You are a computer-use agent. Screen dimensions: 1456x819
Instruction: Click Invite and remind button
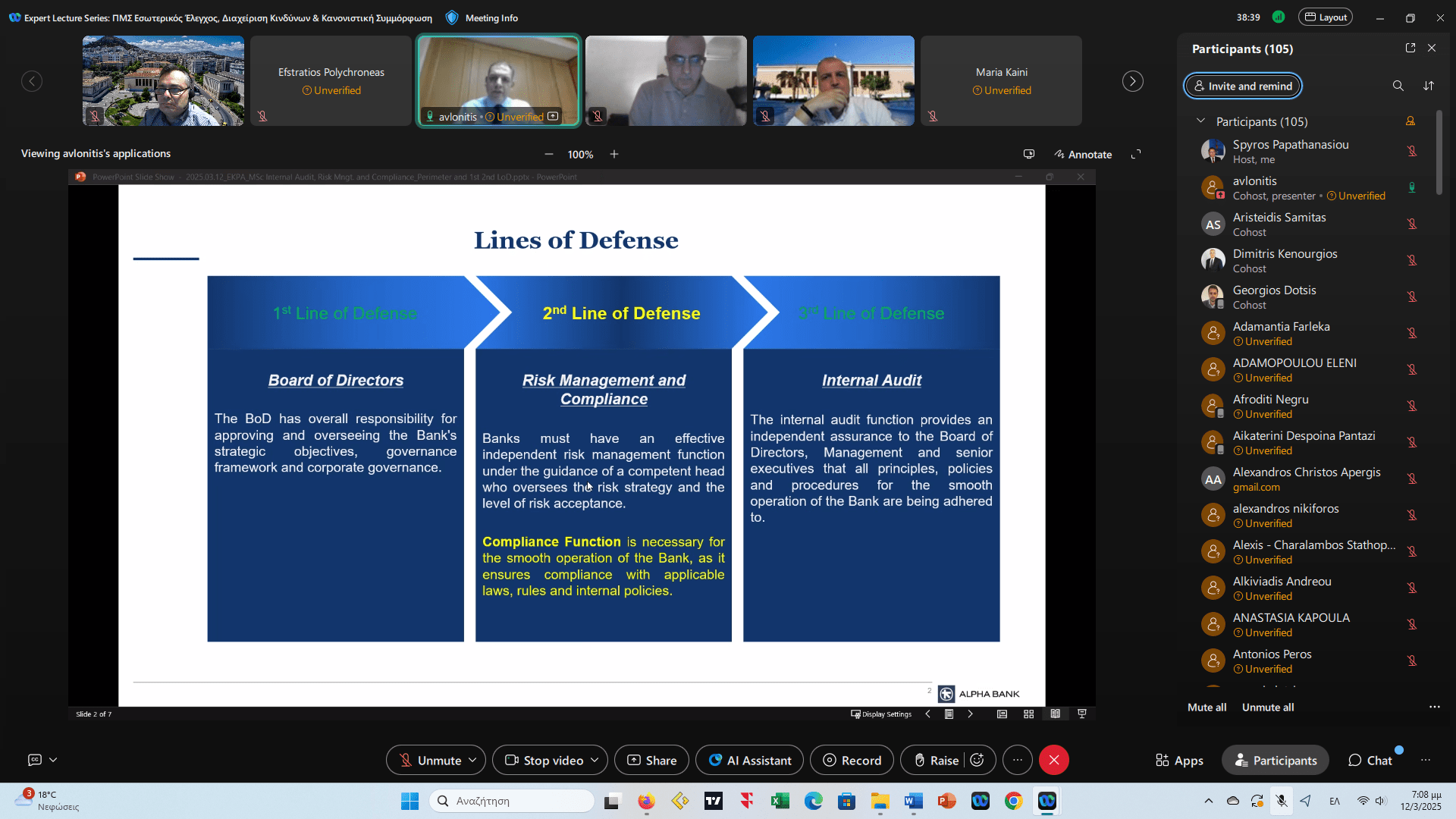pos(1242,86)
